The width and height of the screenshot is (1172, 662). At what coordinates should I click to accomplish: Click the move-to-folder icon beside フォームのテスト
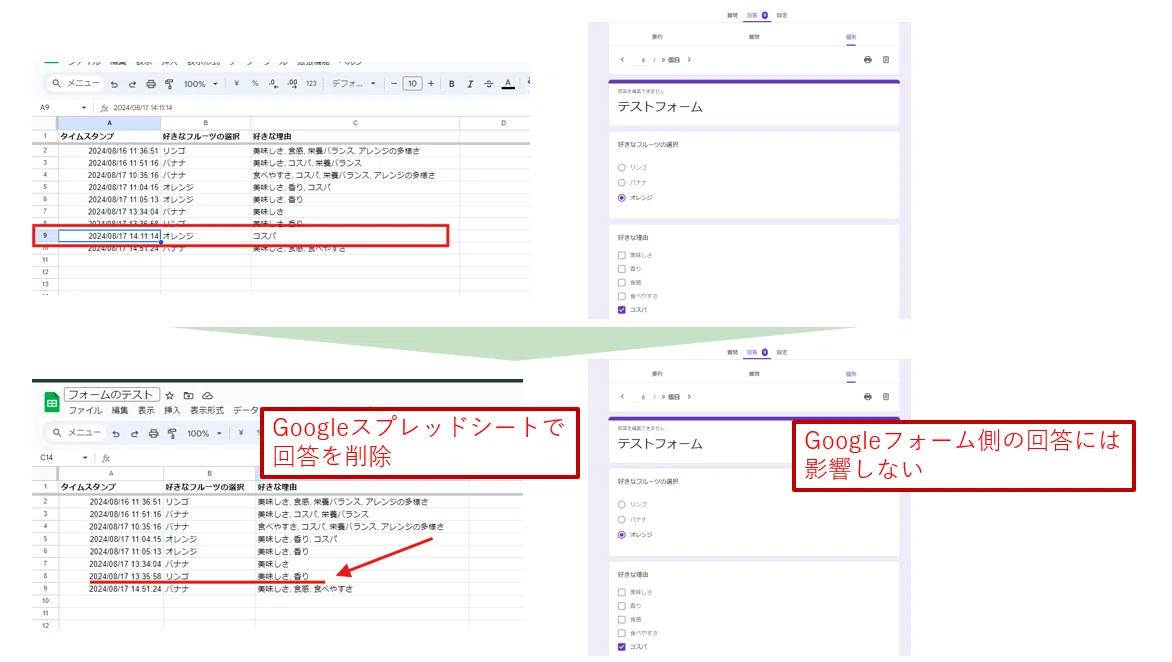188,395
